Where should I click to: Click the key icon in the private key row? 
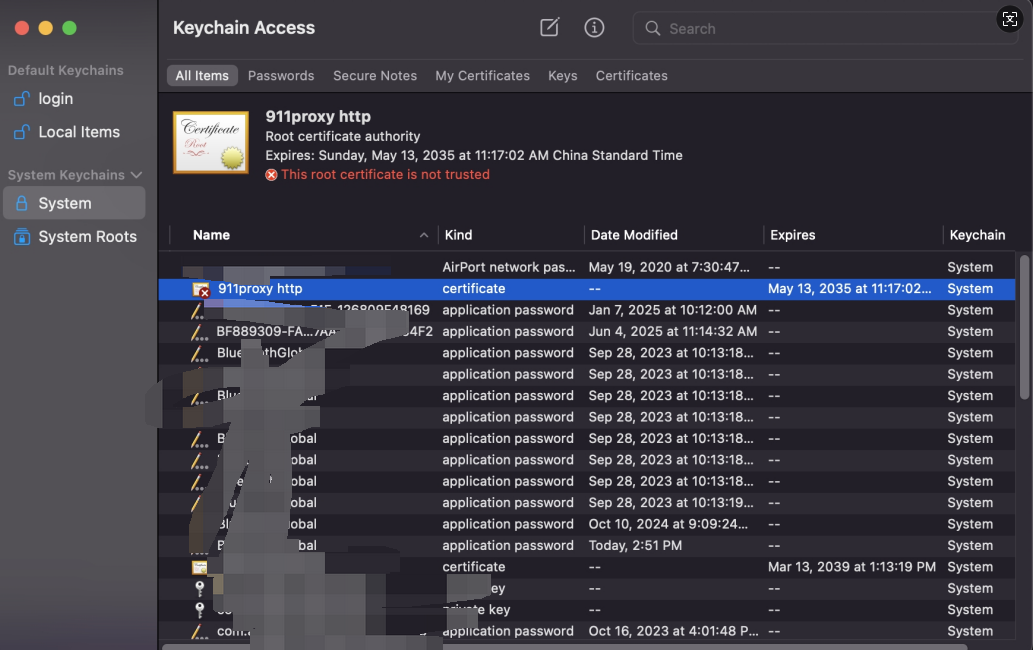tap(200, 610)
